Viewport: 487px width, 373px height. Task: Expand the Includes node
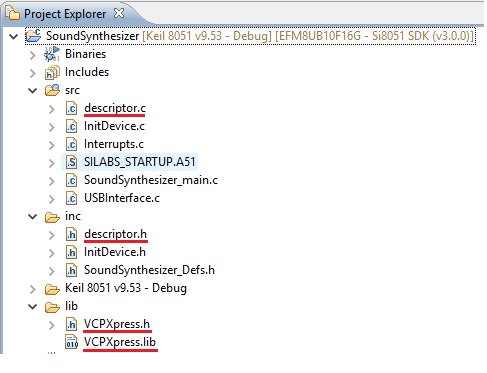(x=32, y=72)
